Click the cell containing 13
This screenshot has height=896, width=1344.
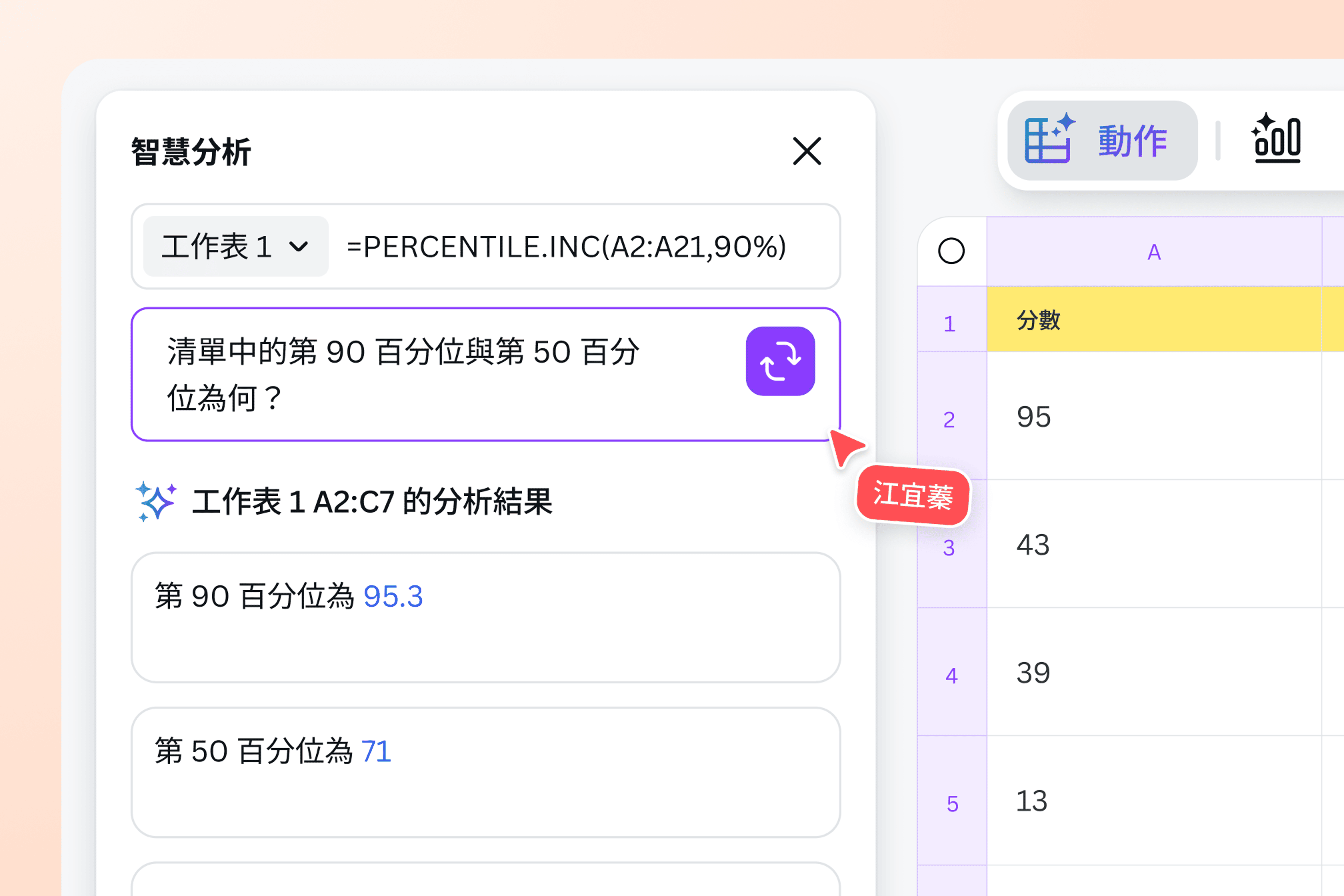click(x=1154, y=800)
